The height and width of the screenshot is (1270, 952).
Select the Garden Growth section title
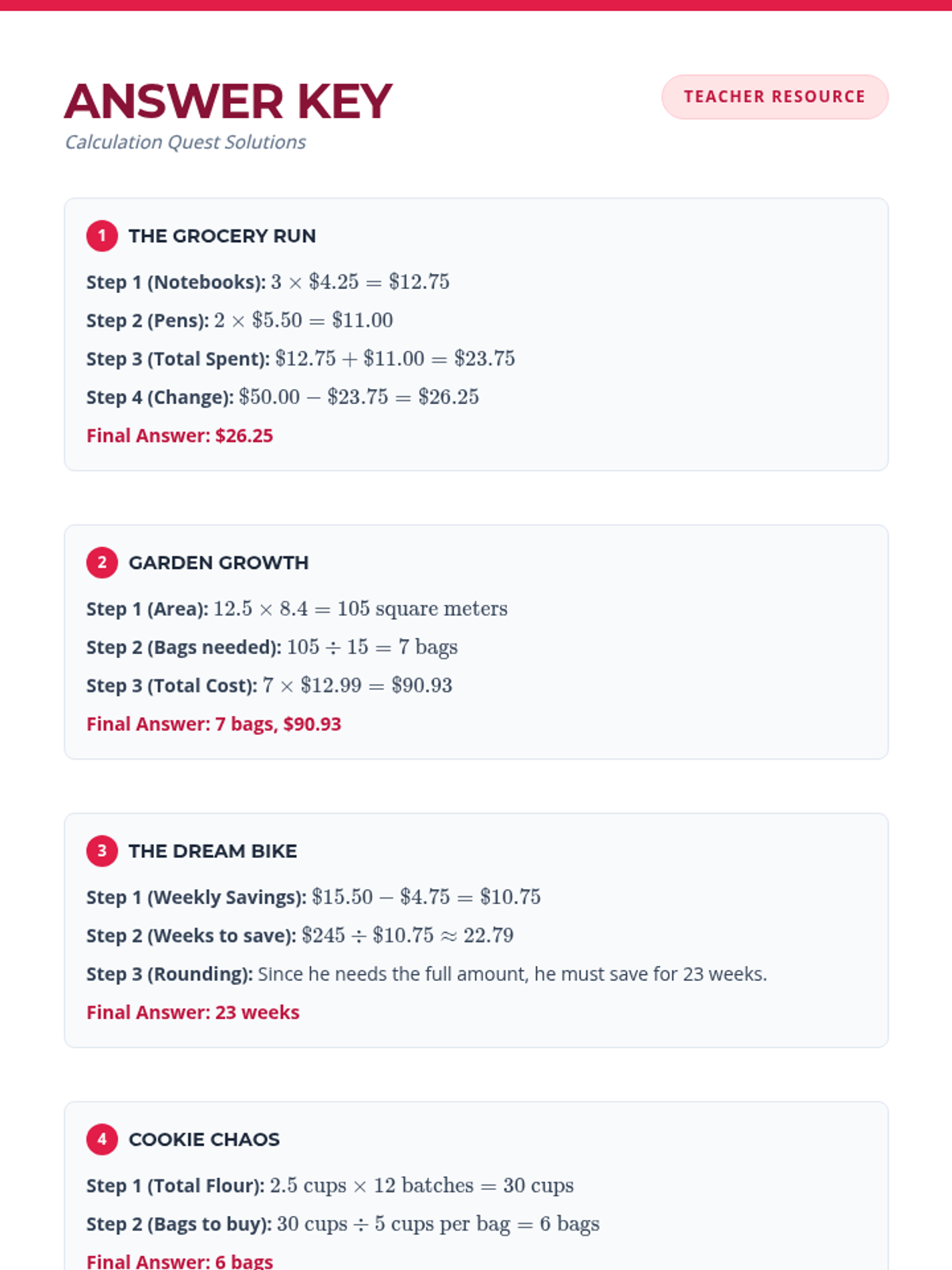point(218,563)
